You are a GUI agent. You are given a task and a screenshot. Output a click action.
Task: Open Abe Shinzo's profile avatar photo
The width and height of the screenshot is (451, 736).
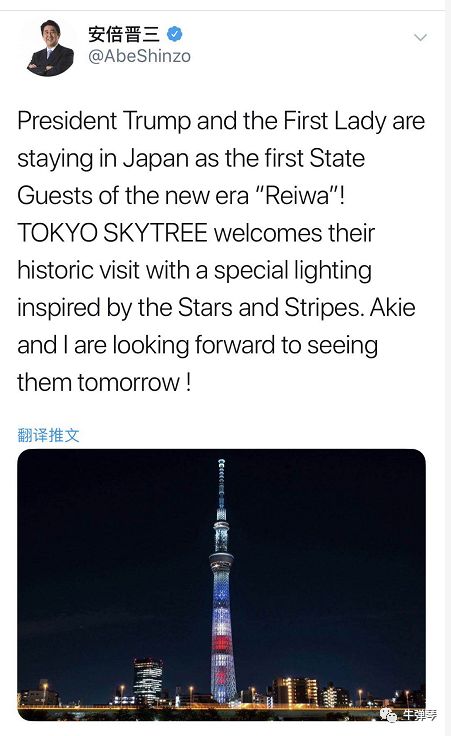click(51, 48)
